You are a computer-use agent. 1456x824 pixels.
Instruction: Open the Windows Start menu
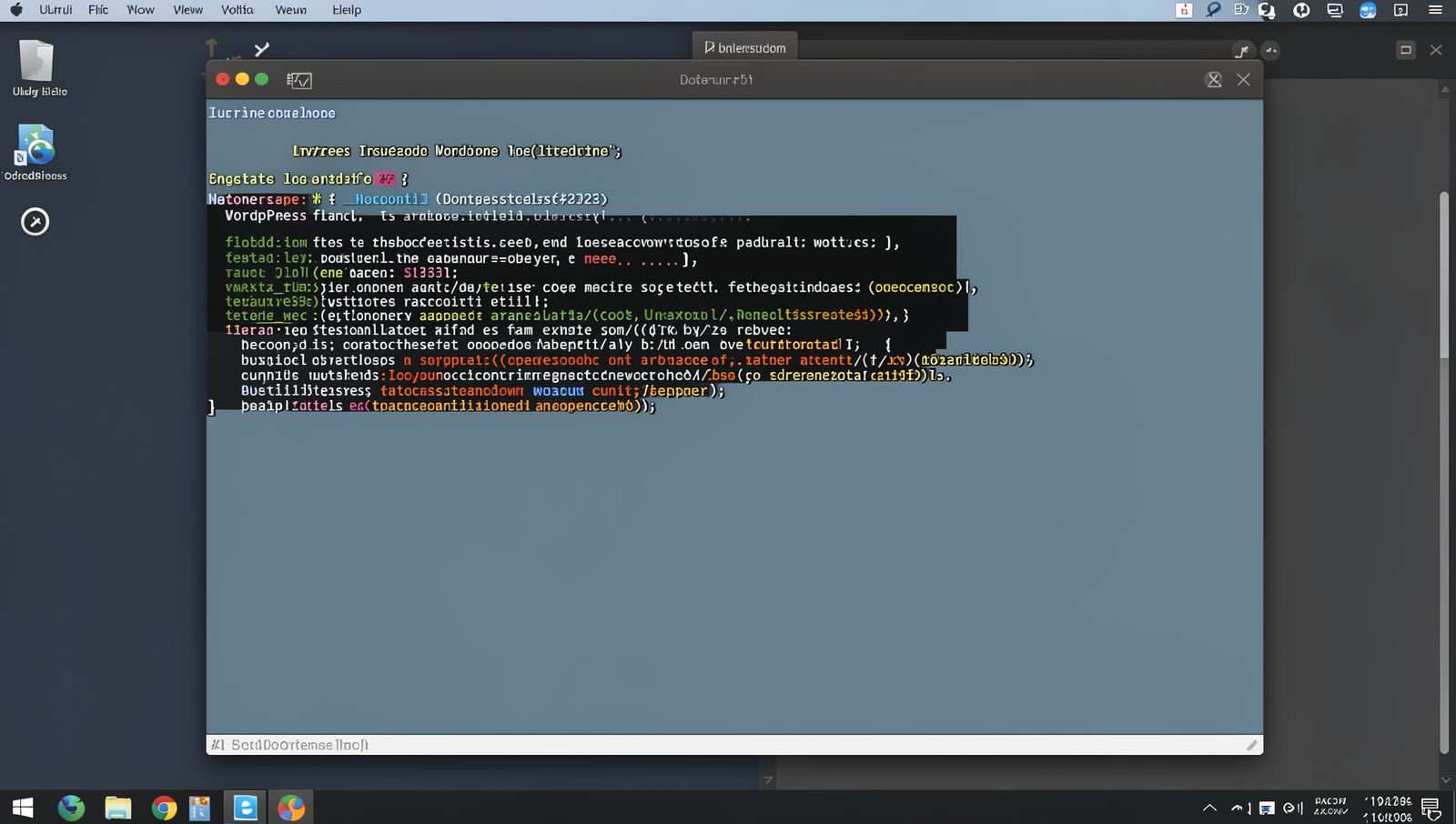click(23, 808)
